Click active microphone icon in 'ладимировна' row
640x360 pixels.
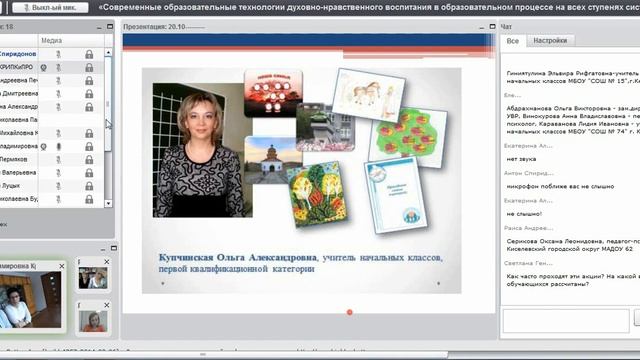pos(58,147)
